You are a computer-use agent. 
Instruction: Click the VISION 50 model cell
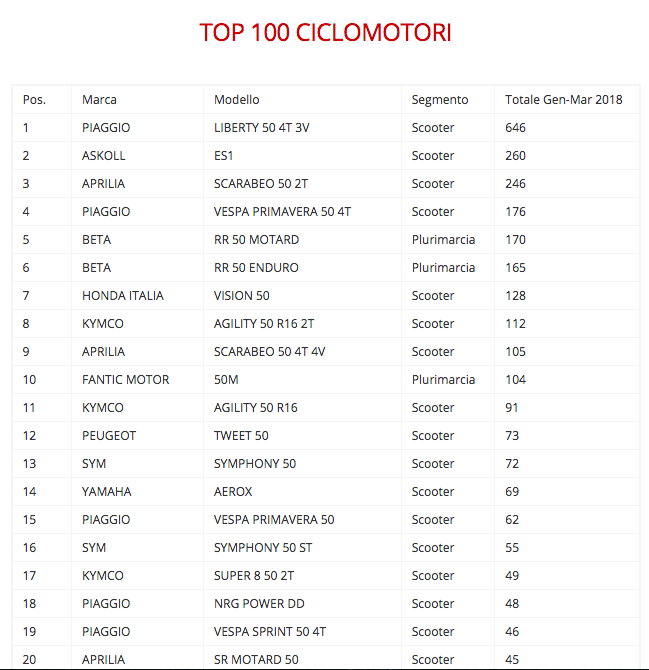(x=242, y=296)
